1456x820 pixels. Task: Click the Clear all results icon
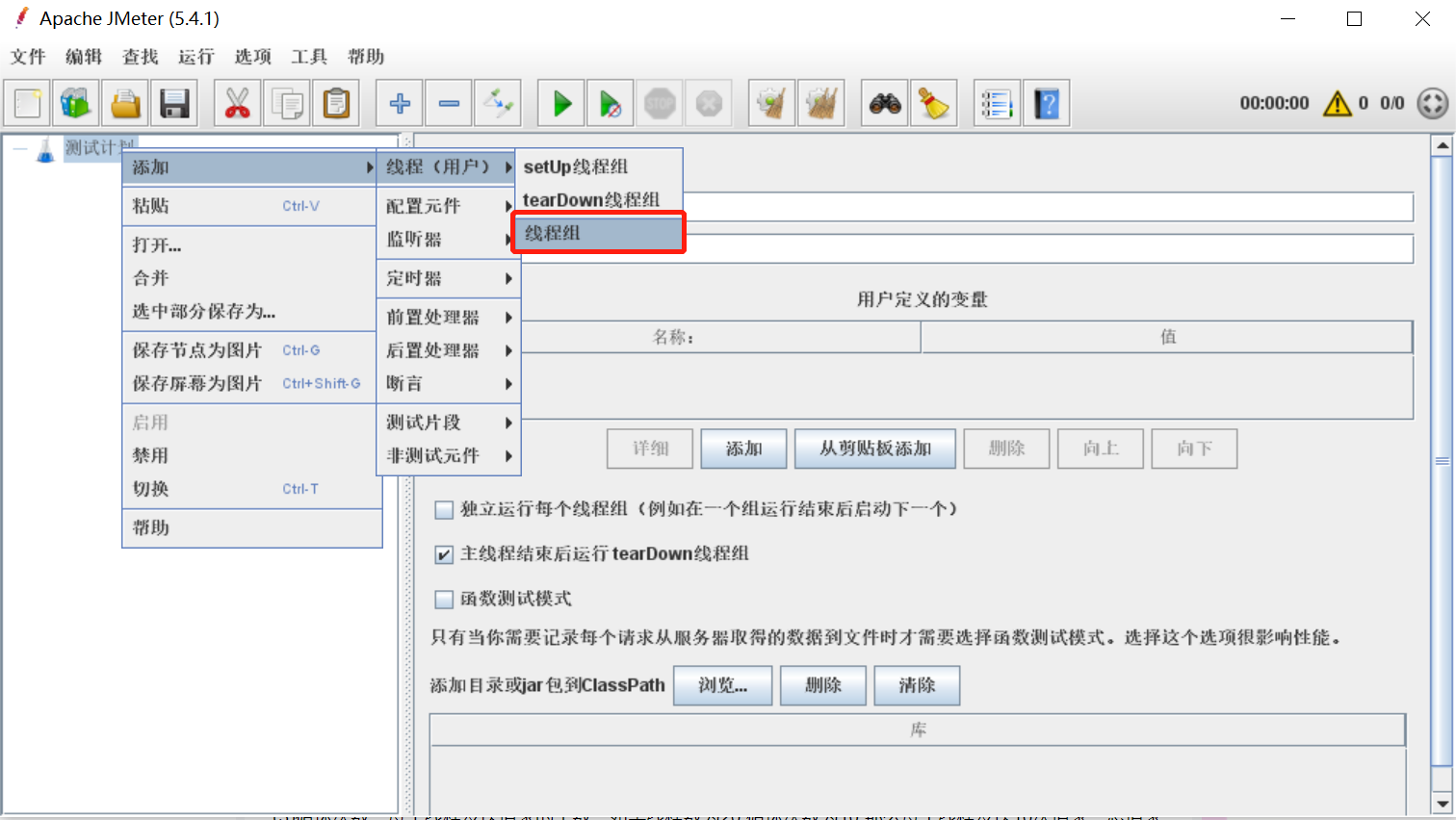point(821,103)
